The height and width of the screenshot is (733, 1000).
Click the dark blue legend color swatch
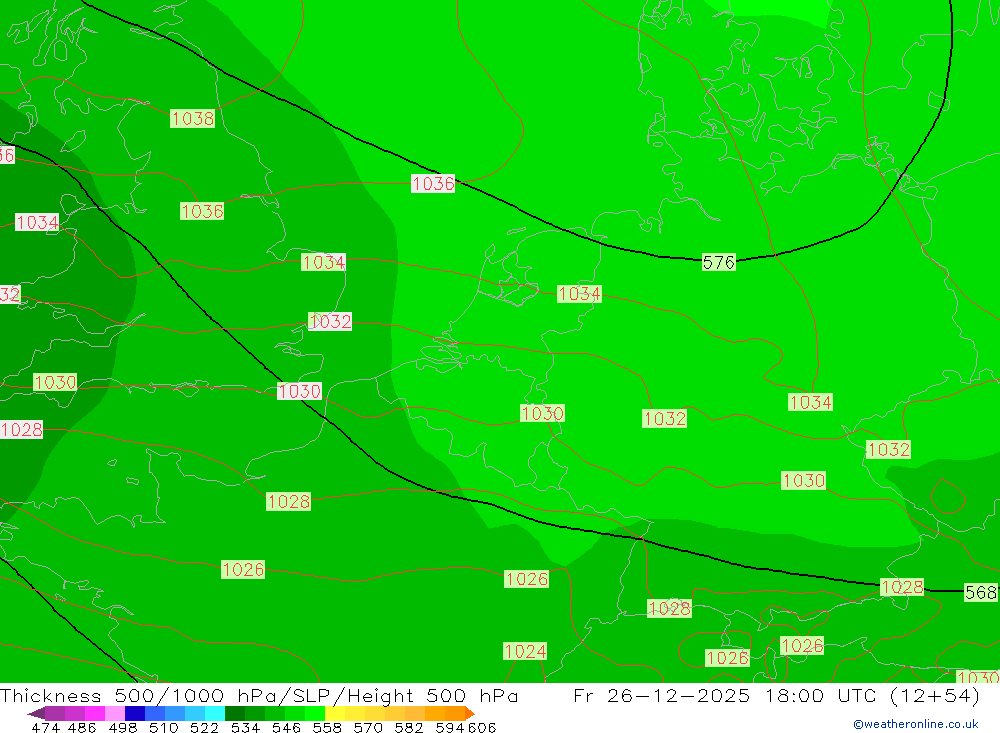pos(135,713)
